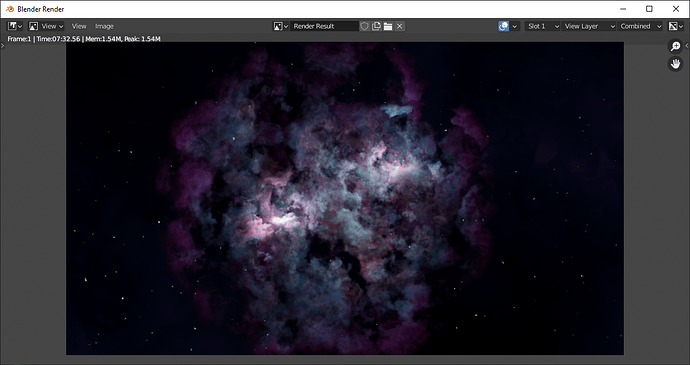Image resolution: width=690 pixels, height=365 pixels.
Task: Open the editor type selector dropdown
Action: coord(15,26)
